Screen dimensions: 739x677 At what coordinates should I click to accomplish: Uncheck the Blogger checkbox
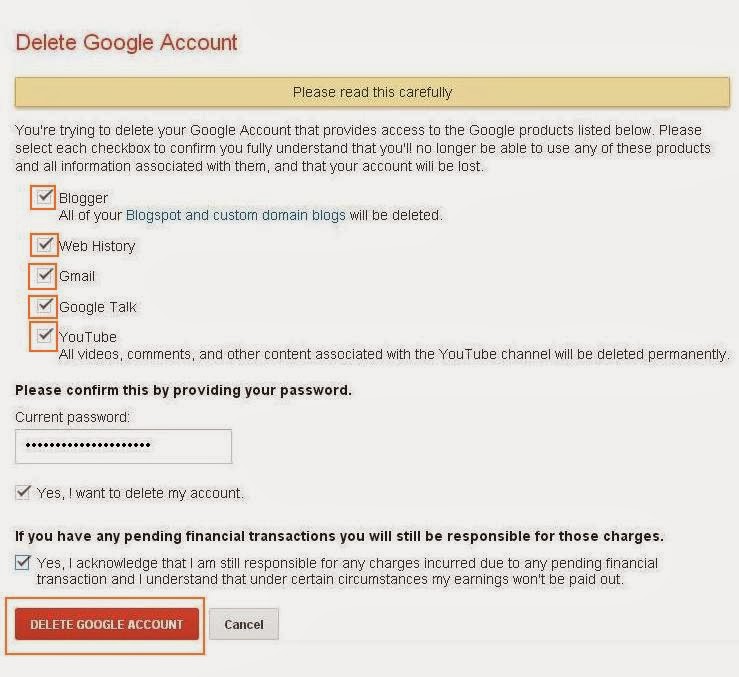click(44, 197)
